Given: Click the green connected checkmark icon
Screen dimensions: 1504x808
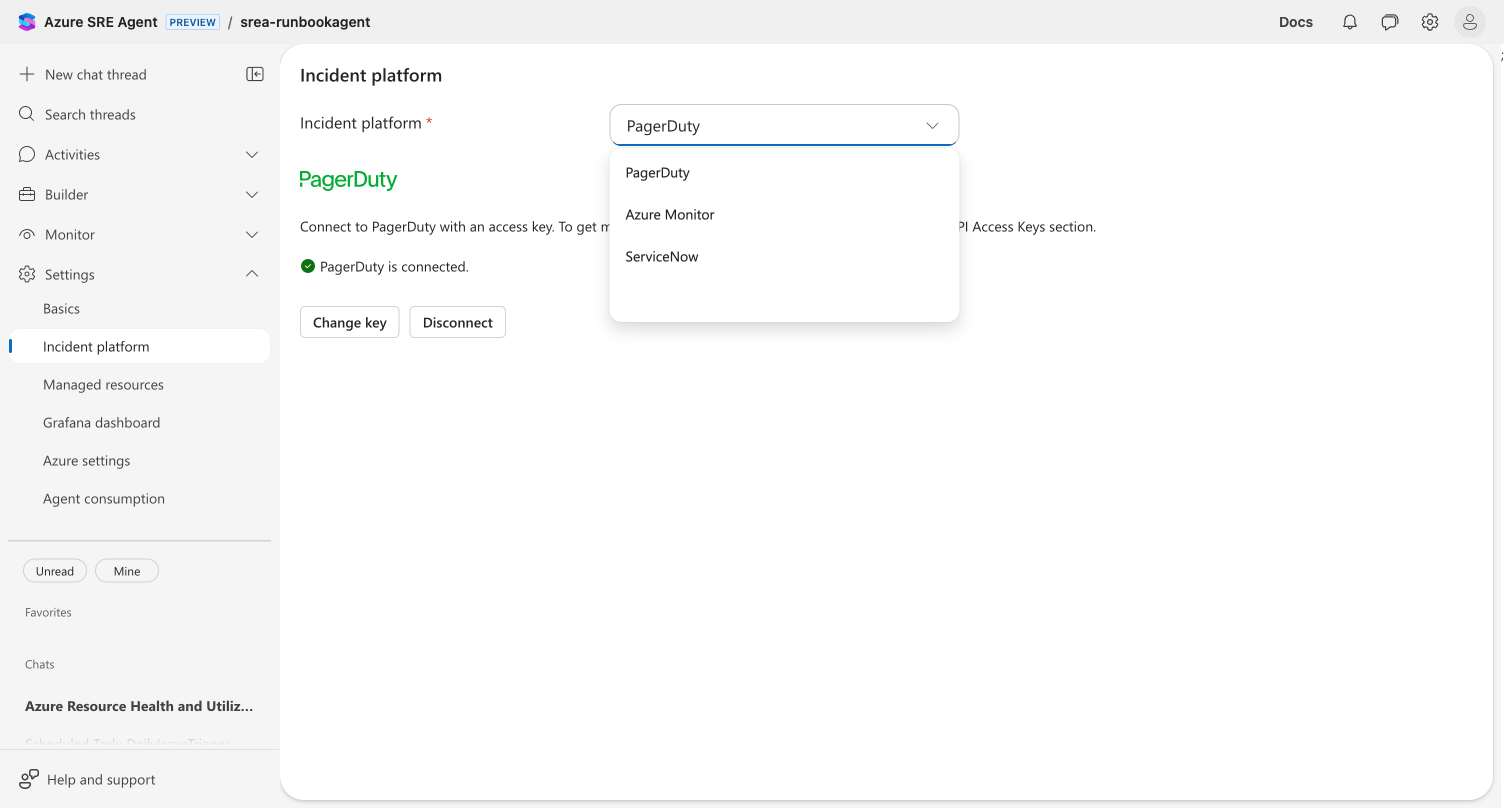Looking at the screenshot, I should pos(308,266).
